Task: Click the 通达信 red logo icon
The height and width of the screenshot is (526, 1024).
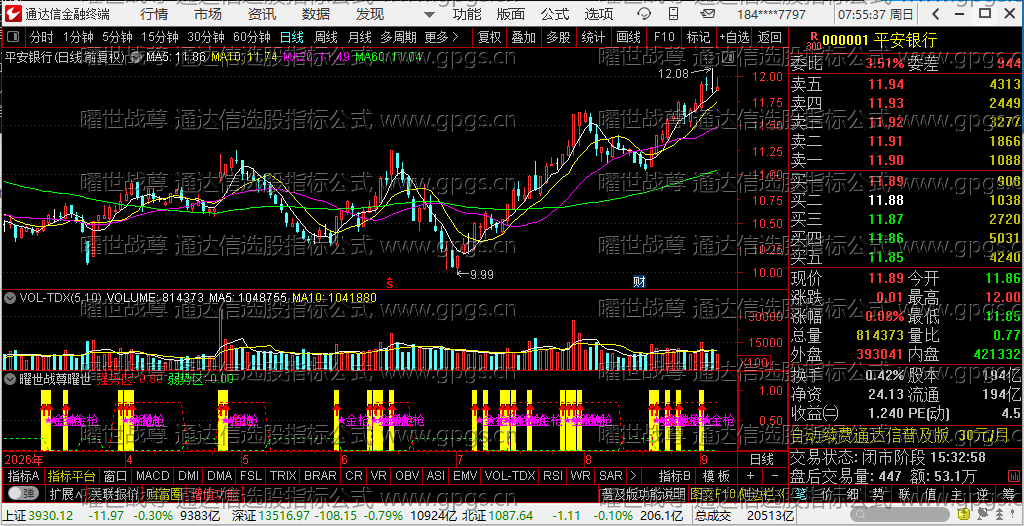Action: (13, 14)
